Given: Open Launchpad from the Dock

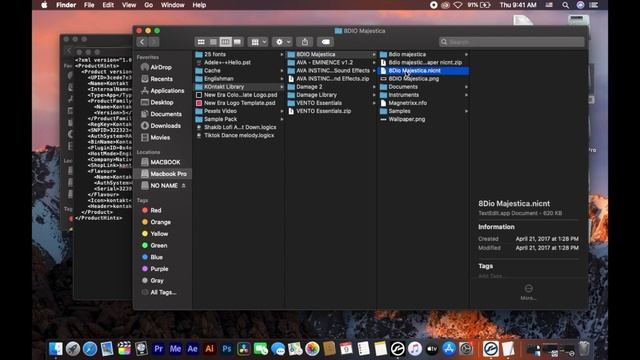Looking at the screenshot, I should click(73, 349).
